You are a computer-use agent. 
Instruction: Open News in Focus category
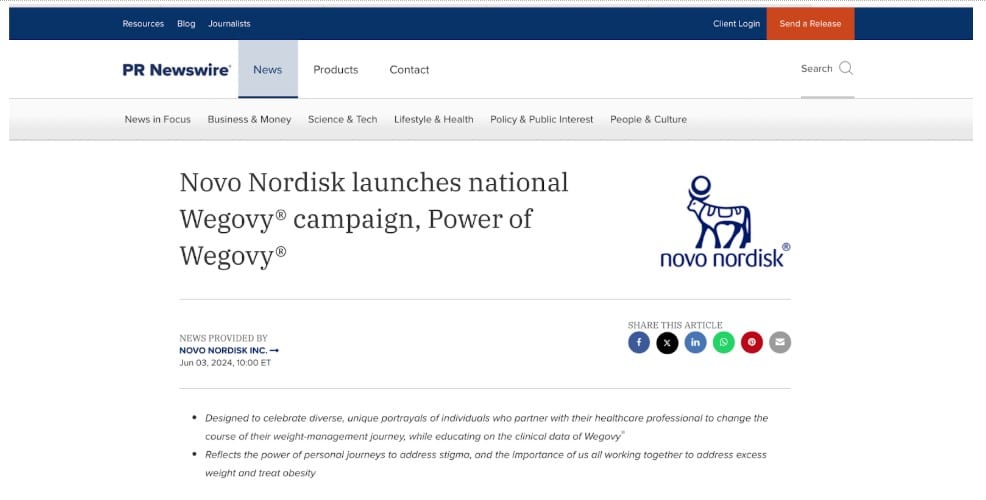157,119
